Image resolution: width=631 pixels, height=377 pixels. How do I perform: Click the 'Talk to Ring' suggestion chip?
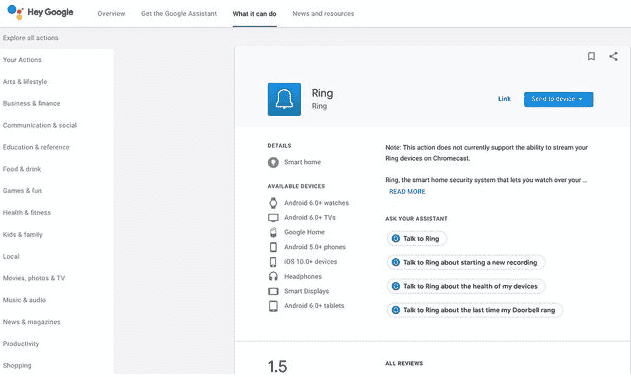coord(417,239)
